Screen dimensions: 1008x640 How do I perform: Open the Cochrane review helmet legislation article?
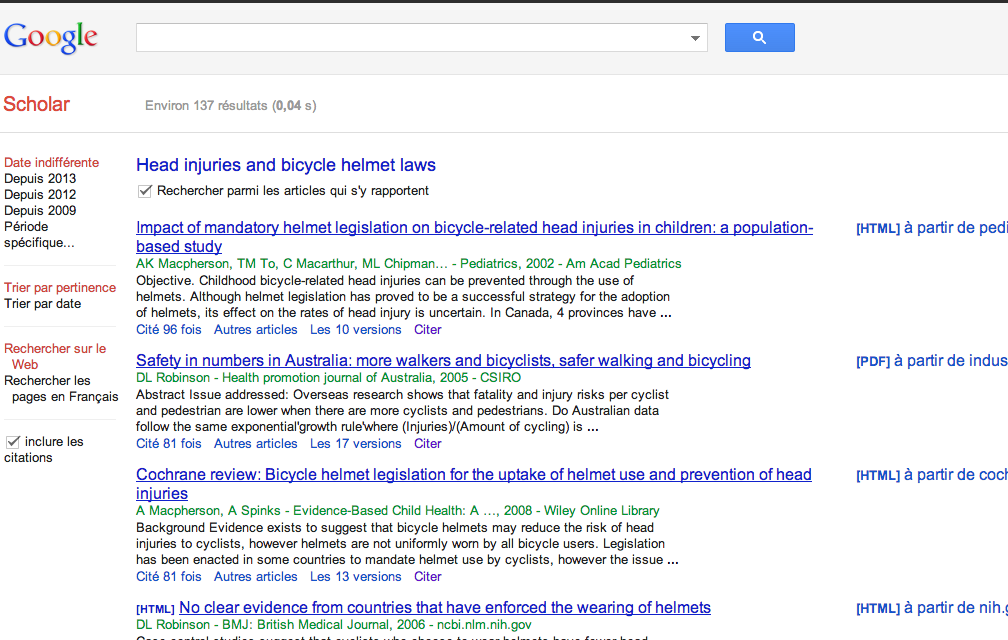474,484
